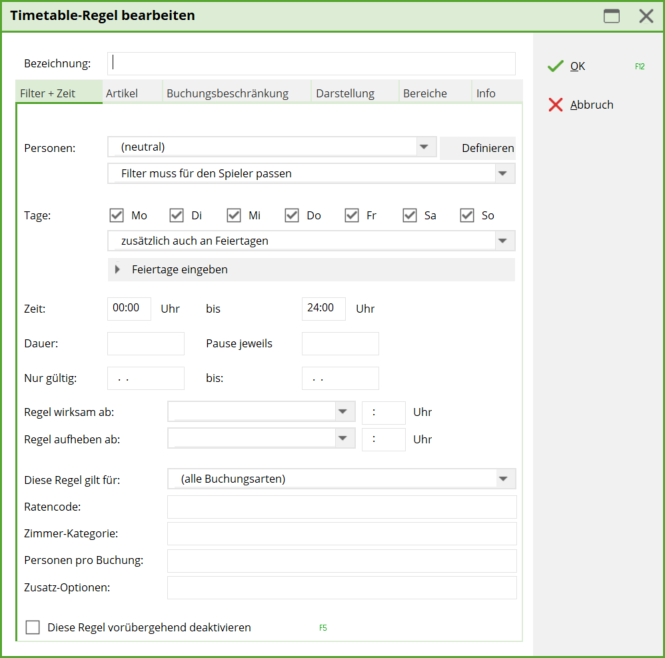The image size is (665, 658).
Task: Open 'zusätzlich auch an Feiertagen' dropdown
Action: pyautogui.click(x=503, y=241)
